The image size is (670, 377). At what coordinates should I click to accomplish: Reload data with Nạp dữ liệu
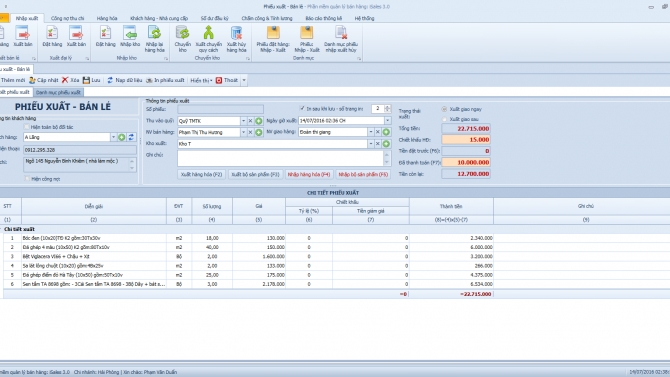[124, 80]
